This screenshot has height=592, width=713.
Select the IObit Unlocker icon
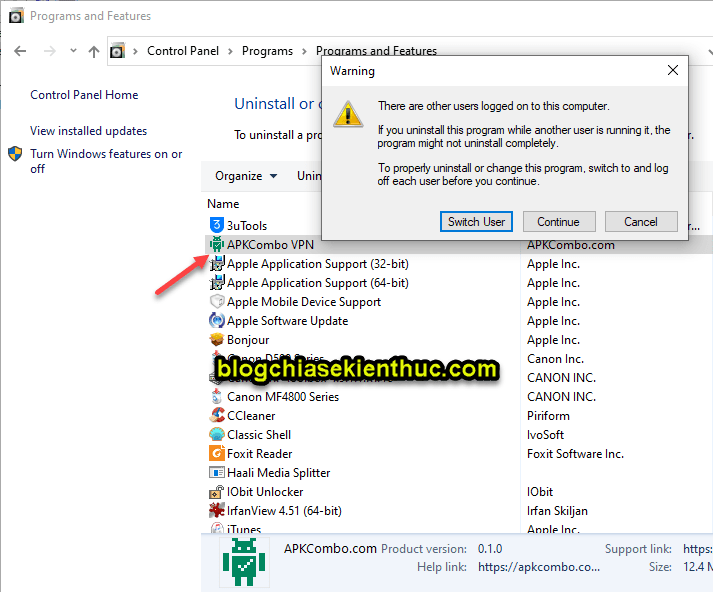pyautogui.click(x=217, y=492)
